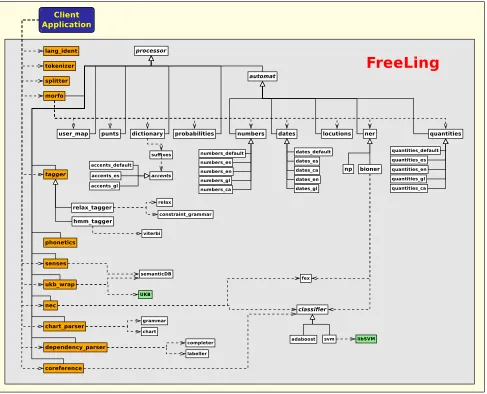487x394 pixels.
Task: Select the nec module box
Action: pyautogui.click(x=51, y=305)
